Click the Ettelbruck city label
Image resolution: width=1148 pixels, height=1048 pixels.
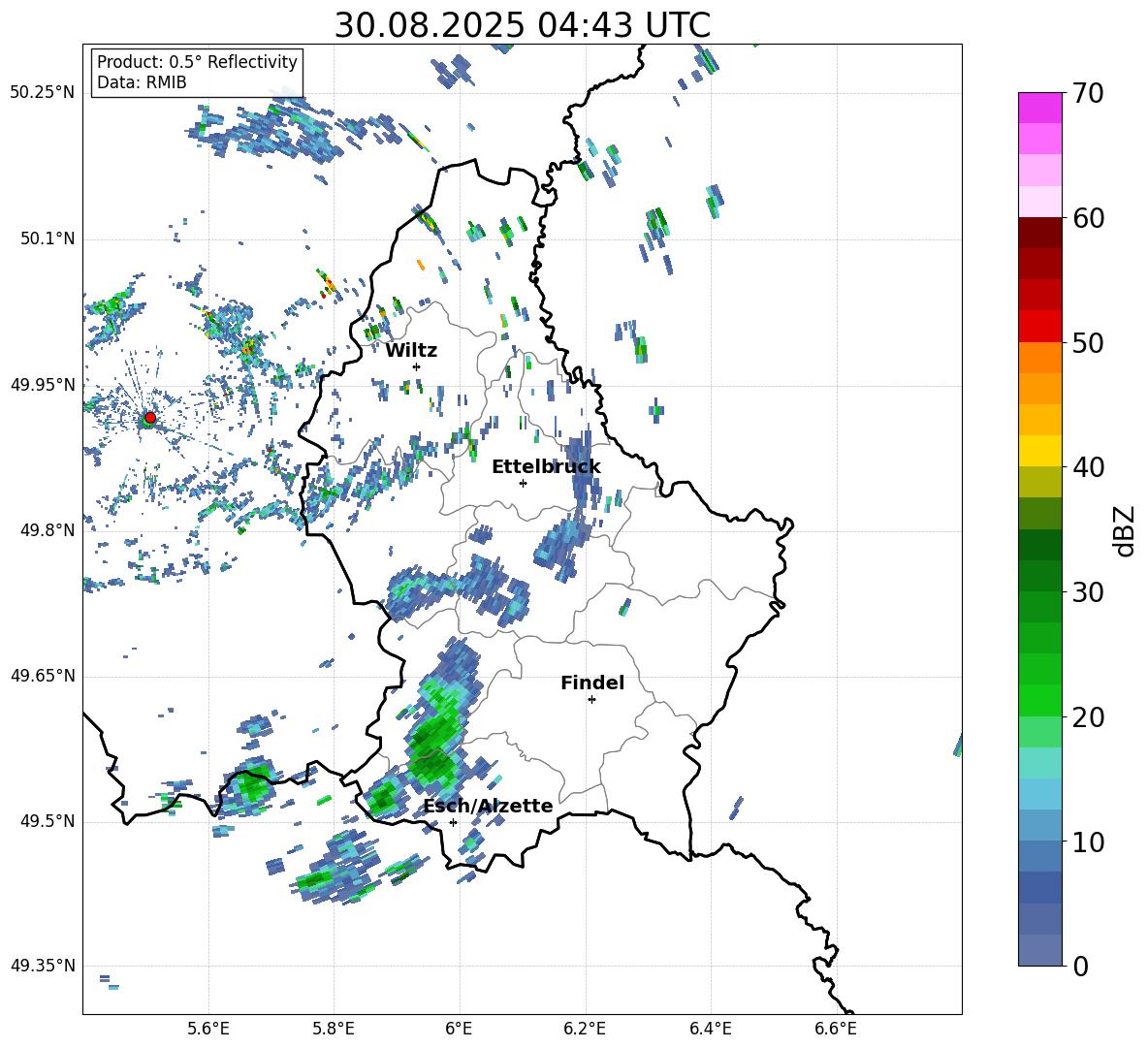pyautogui.click(x=546, y=466)
